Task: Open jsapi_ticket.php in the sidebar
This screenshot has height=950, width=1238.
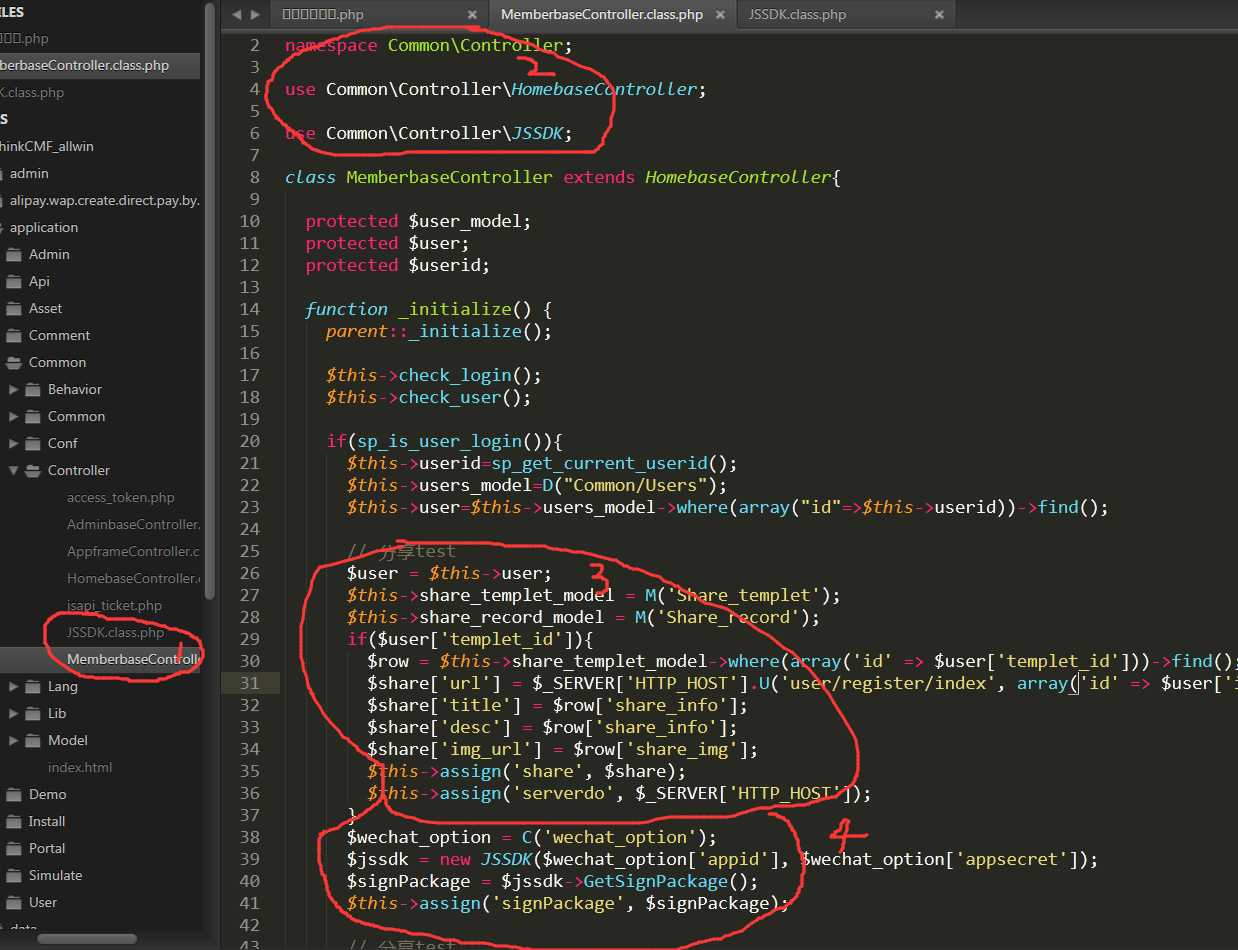Action: pyautogui.click(x=114, y=606)
